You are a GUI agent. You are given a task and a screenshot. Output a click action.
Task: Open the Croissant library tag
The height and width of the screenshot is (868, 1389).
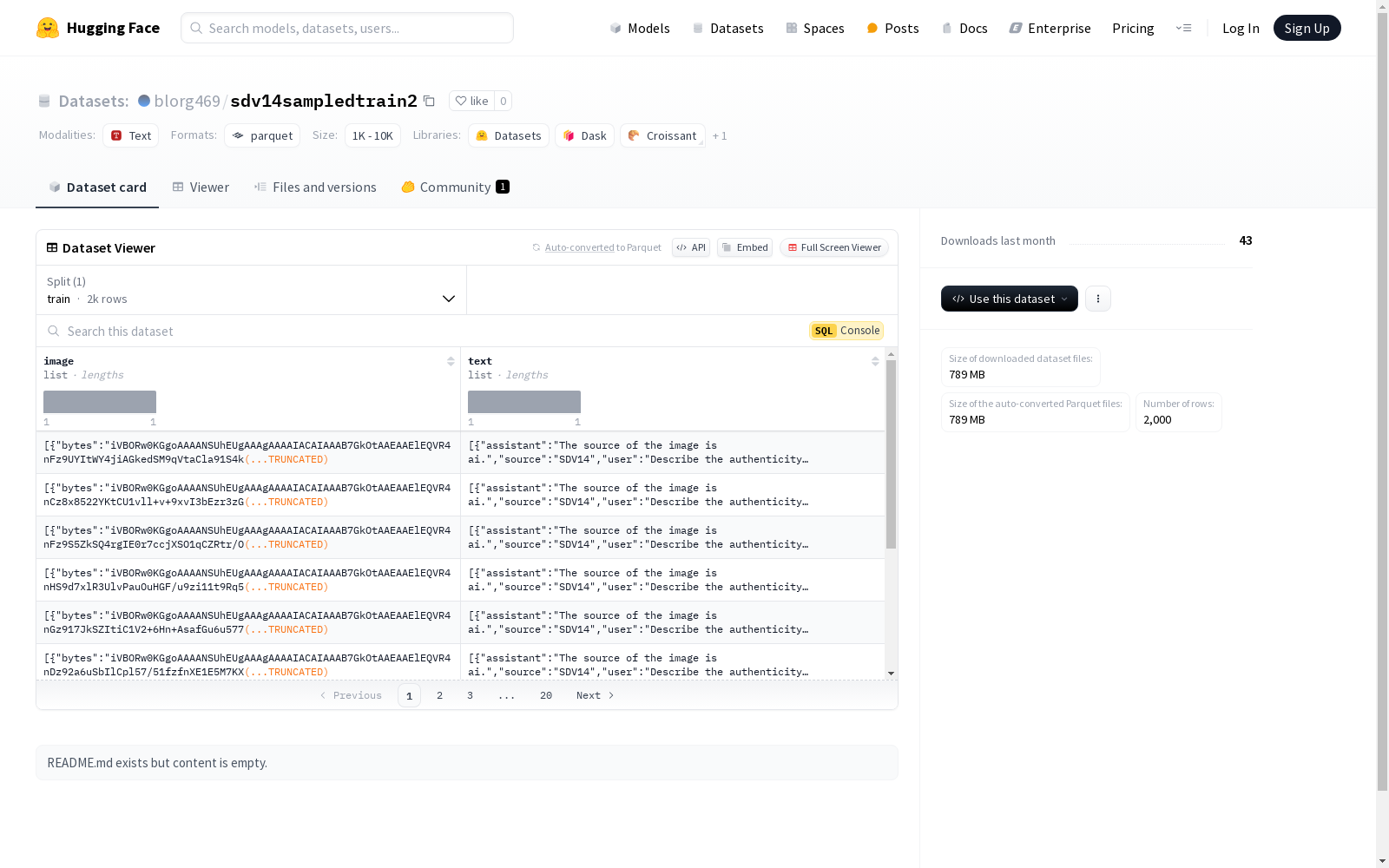(662, 135)
